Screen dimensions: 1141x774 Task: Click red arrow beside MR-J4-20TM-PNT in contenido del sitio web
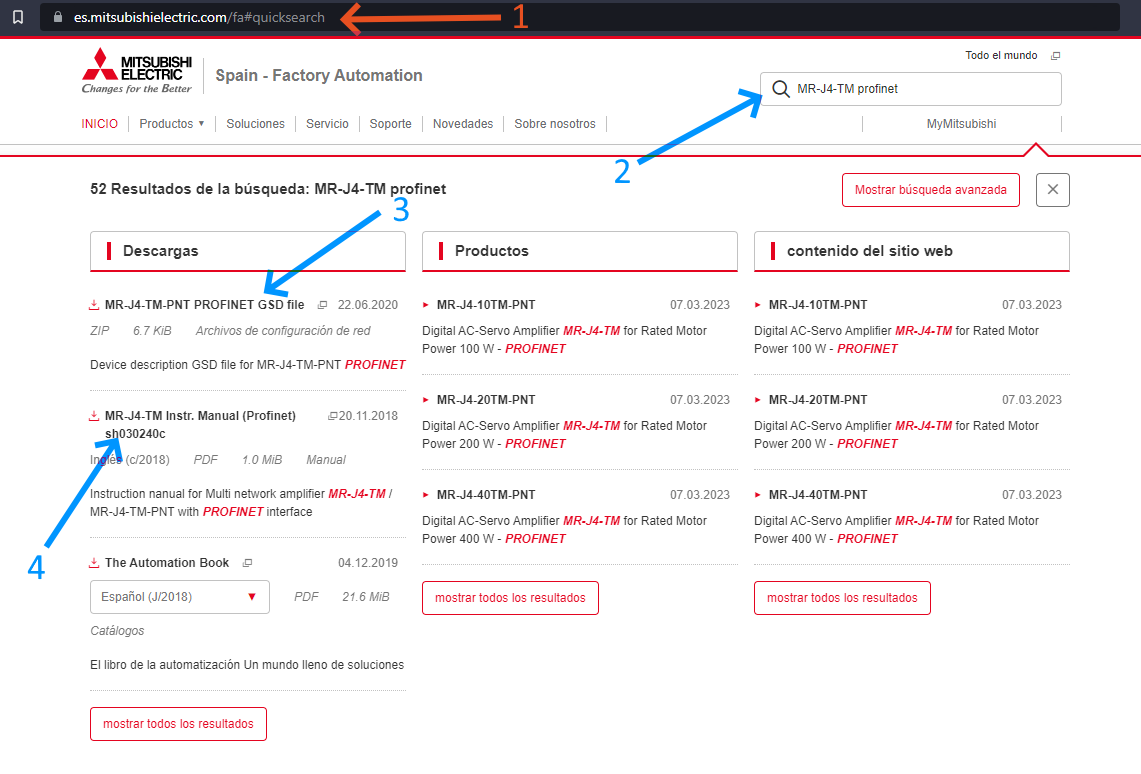[x=758, y=400]
